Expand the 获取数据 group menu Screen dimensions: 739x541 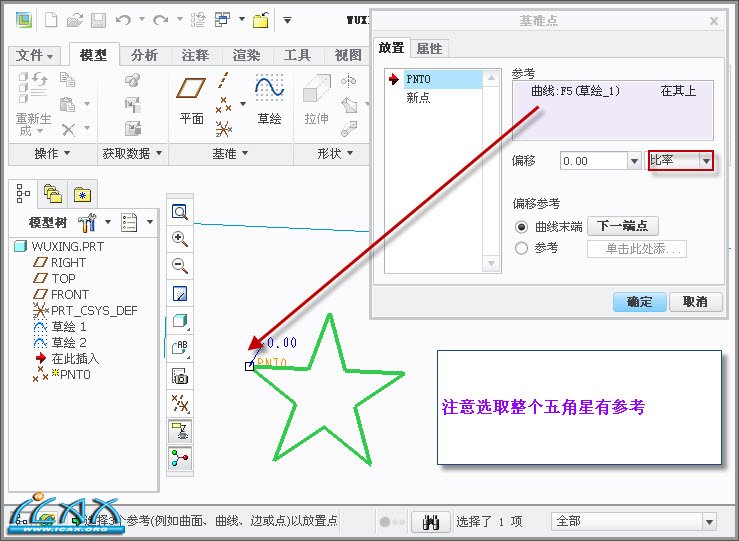(132, 153)
